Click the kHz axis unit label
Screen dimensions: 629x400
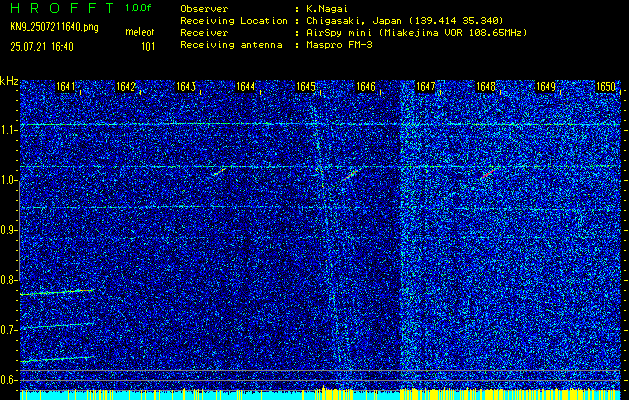coord(9,81)
